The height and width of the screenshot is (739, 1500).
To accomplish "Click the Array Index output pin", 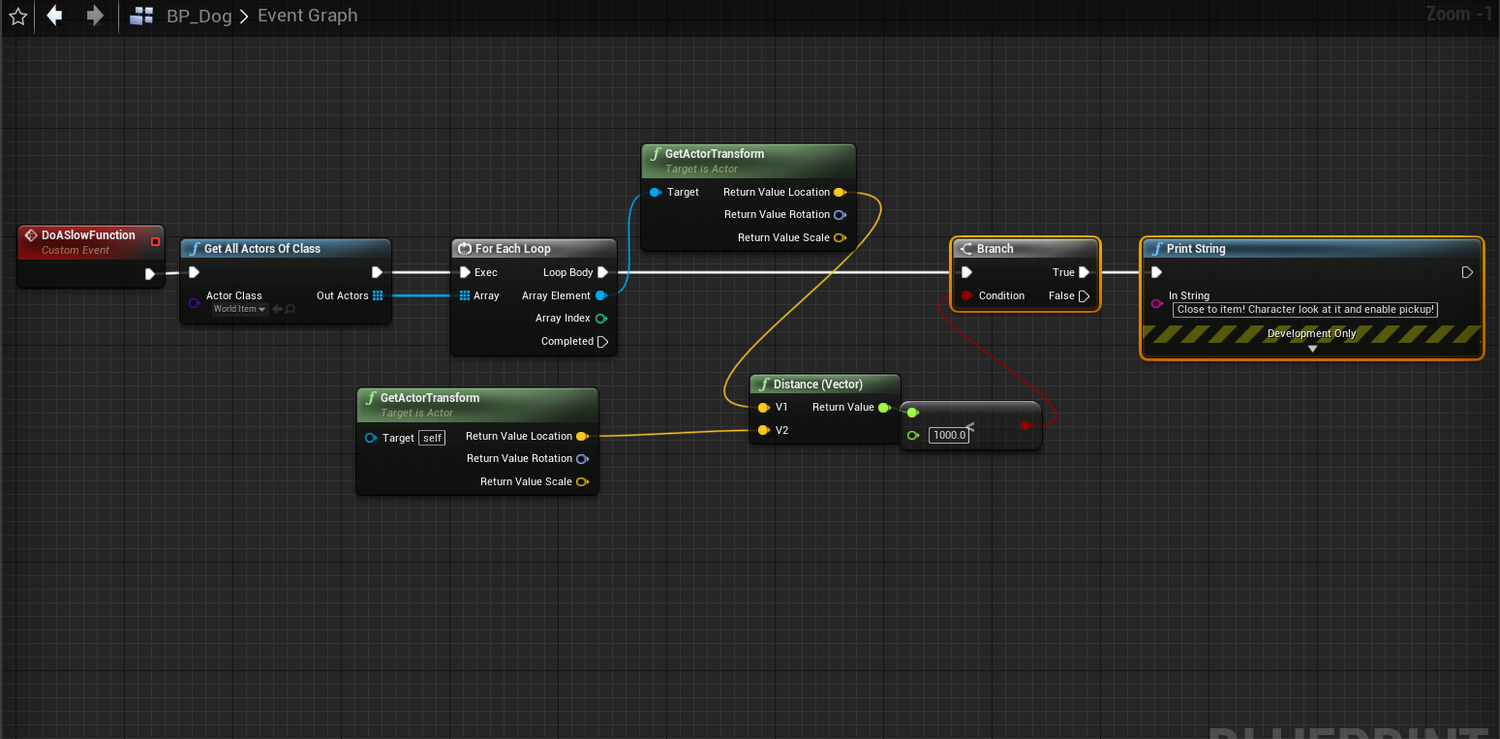I will tap(601, 318).
